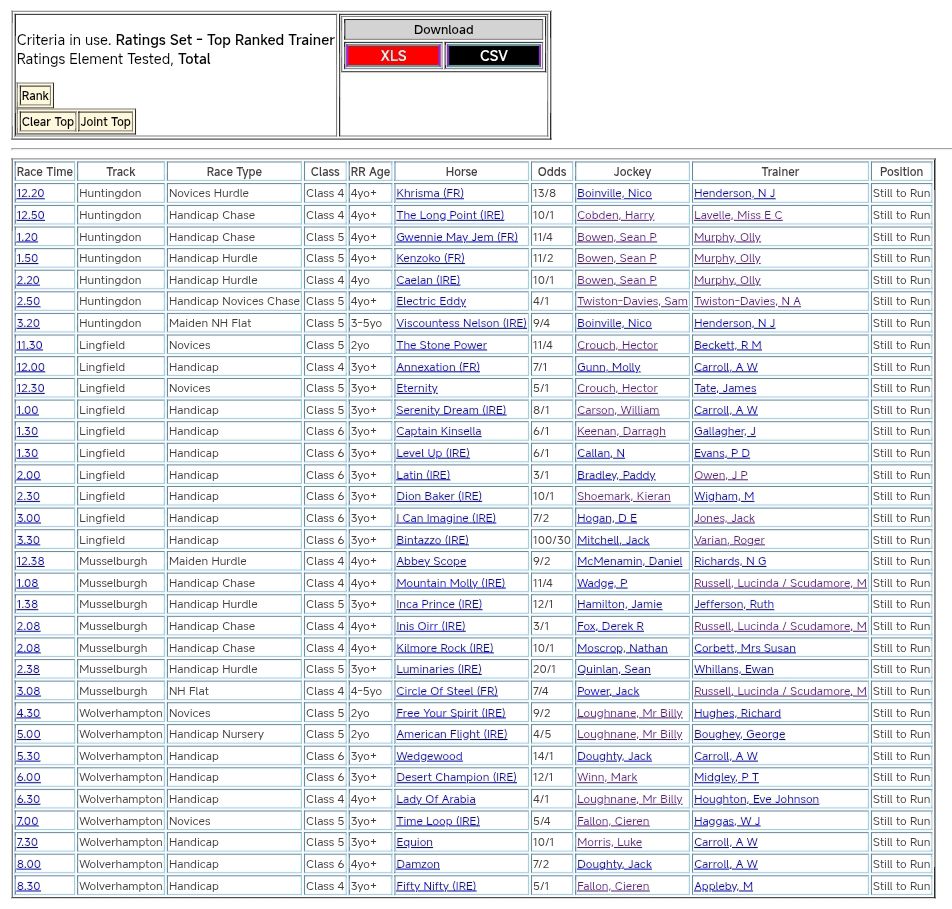The image size is (952, 909).
Task: Select horse Circle Of Steel (FR)
Action: [x=446, y=691]
